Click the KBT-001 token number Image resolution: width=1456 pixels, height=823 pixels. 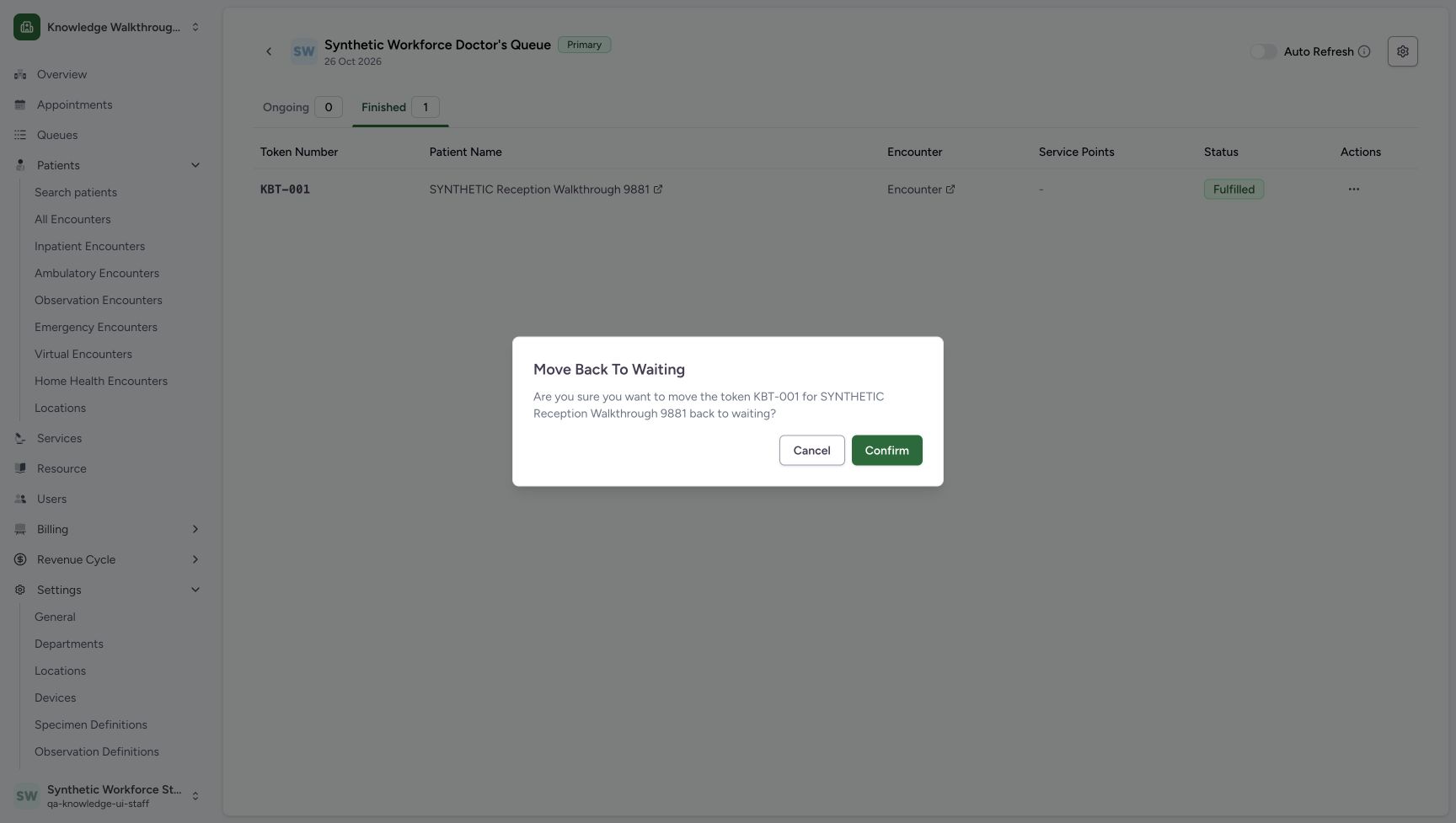pos(285,190)
